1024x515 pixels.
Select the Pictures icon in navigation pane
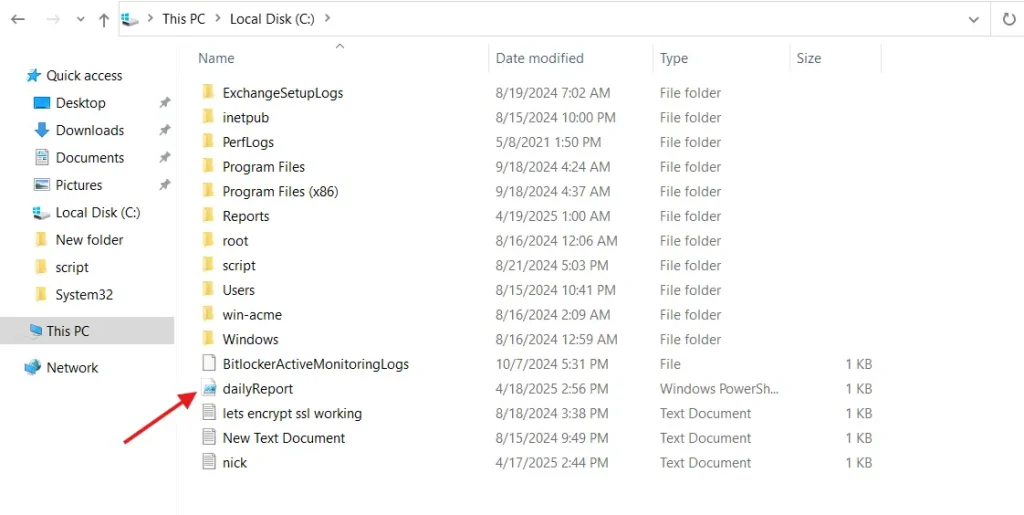42,185
